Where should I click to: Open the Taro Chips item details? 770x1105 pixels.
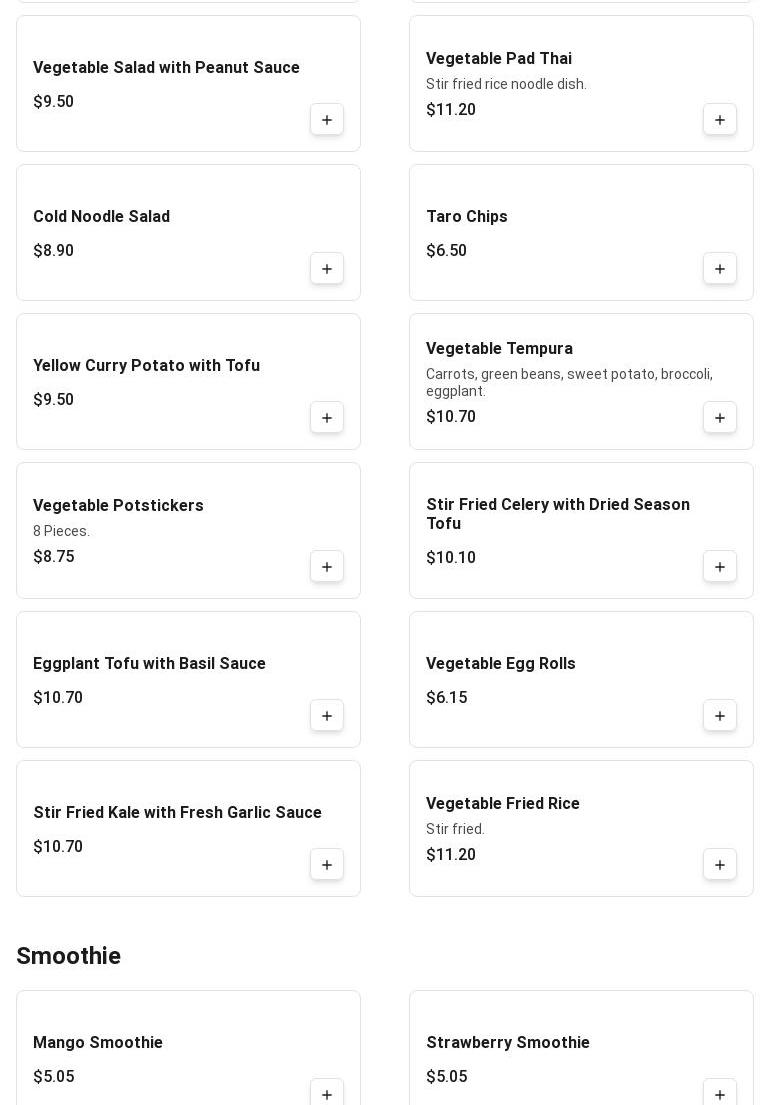pyautogui.click(x=467, y=217)
